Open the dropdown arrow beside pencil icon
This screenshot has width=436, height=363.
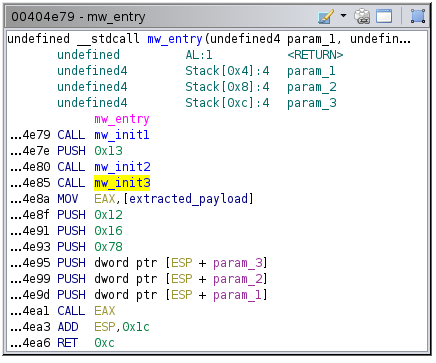343,16
